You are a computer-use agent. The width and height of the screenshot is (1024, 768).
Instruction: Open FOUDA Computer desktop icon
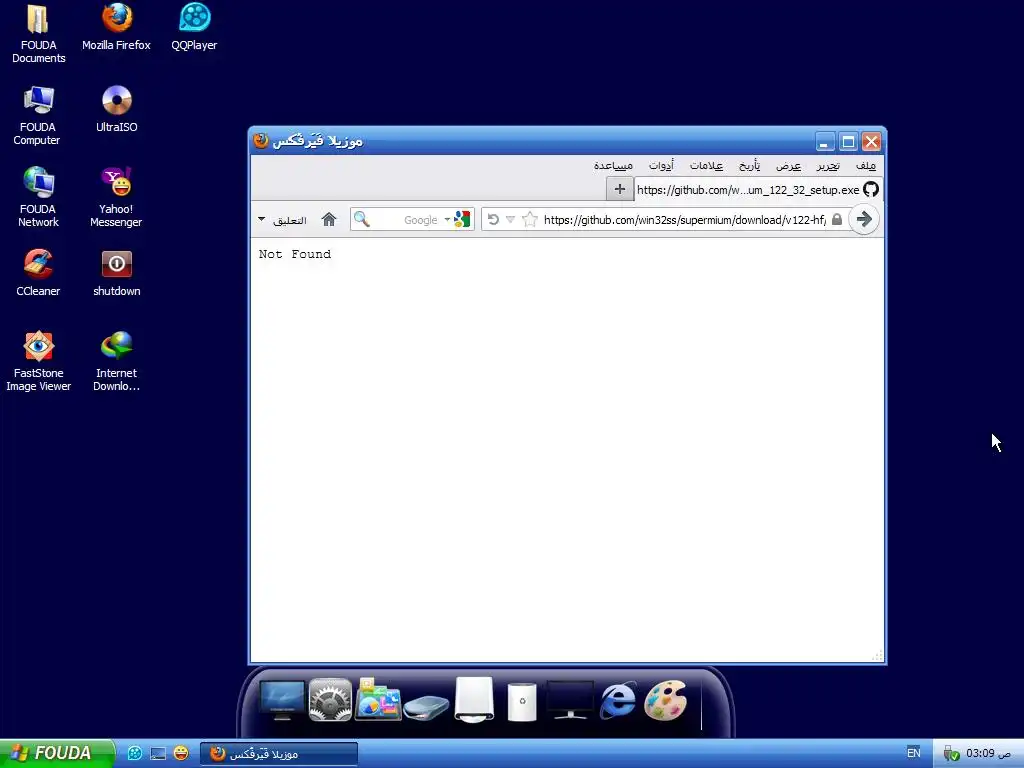38,116
